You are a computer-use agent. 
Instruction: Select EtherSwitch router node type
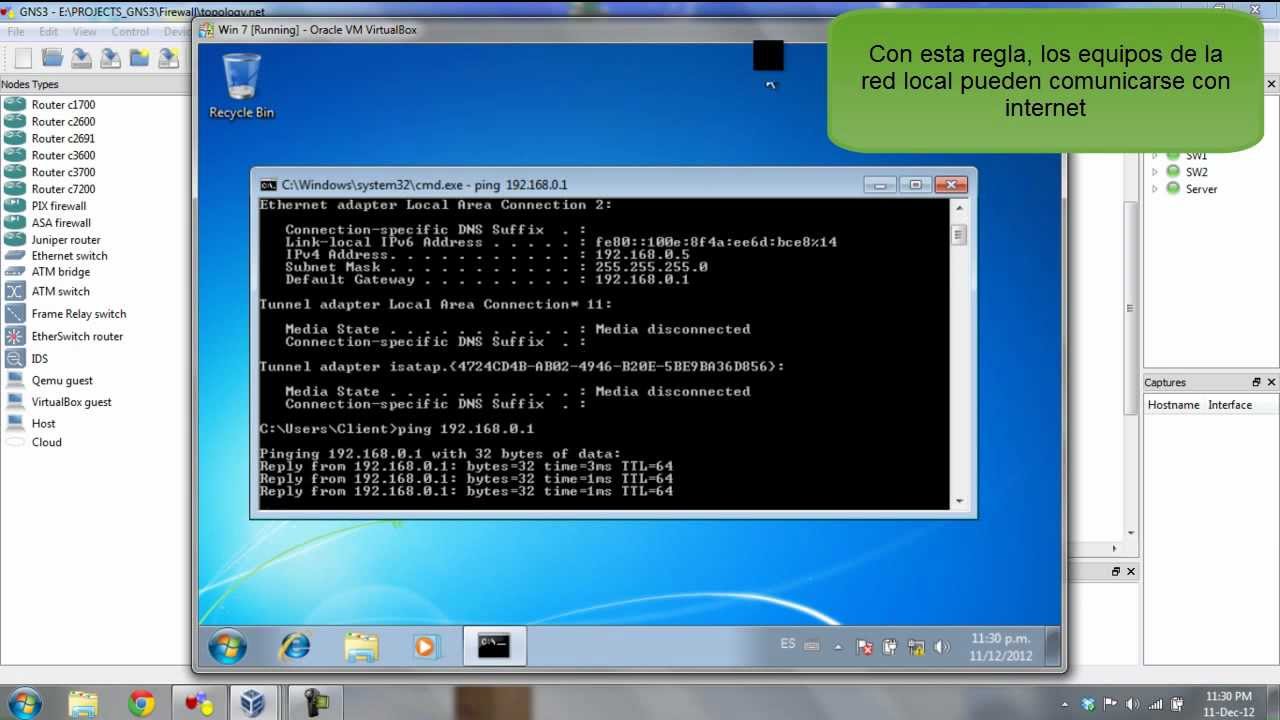point(77,336)
